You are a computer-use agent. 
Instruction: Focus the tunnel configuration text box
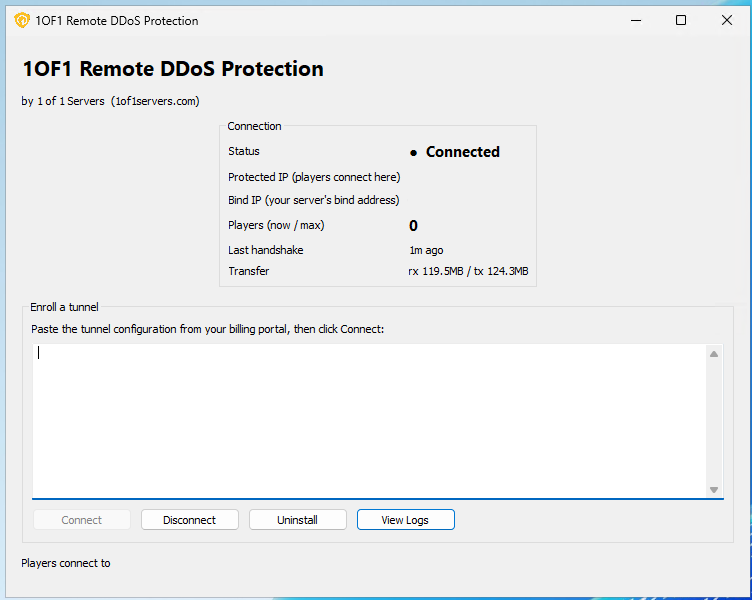369,421
